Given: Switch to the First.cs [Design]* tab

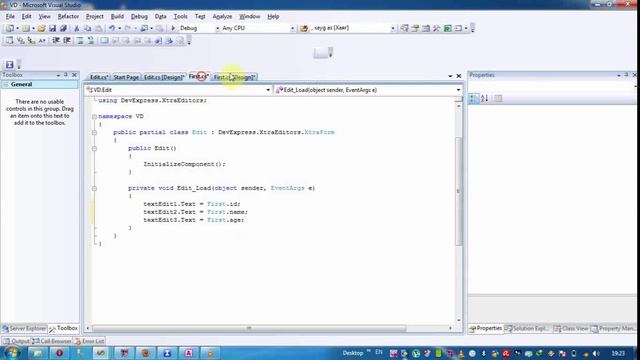Looking at the screenshot, I should click(234, 77).
